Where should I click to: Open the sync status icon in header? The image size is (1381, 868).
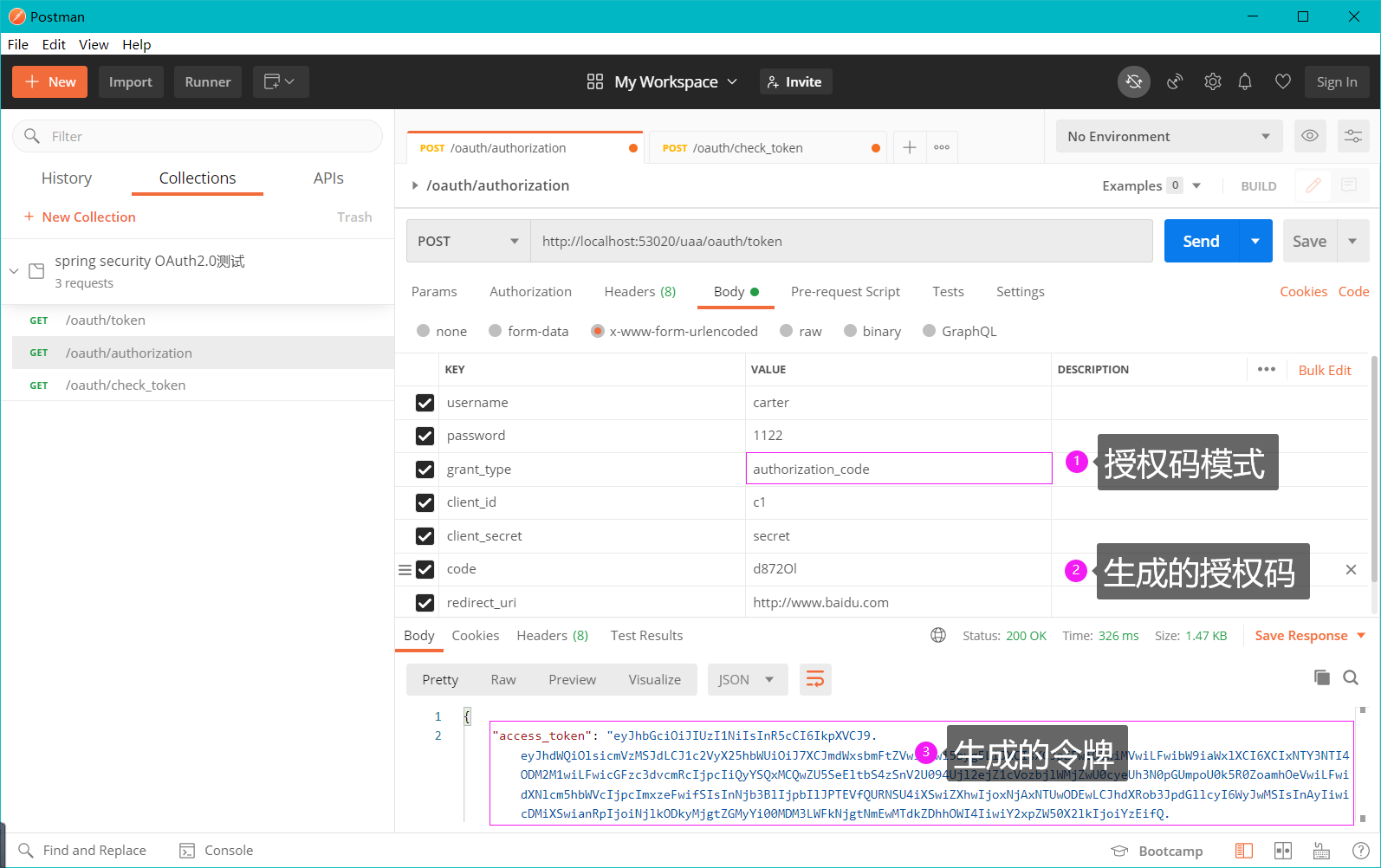[1133, 81]
